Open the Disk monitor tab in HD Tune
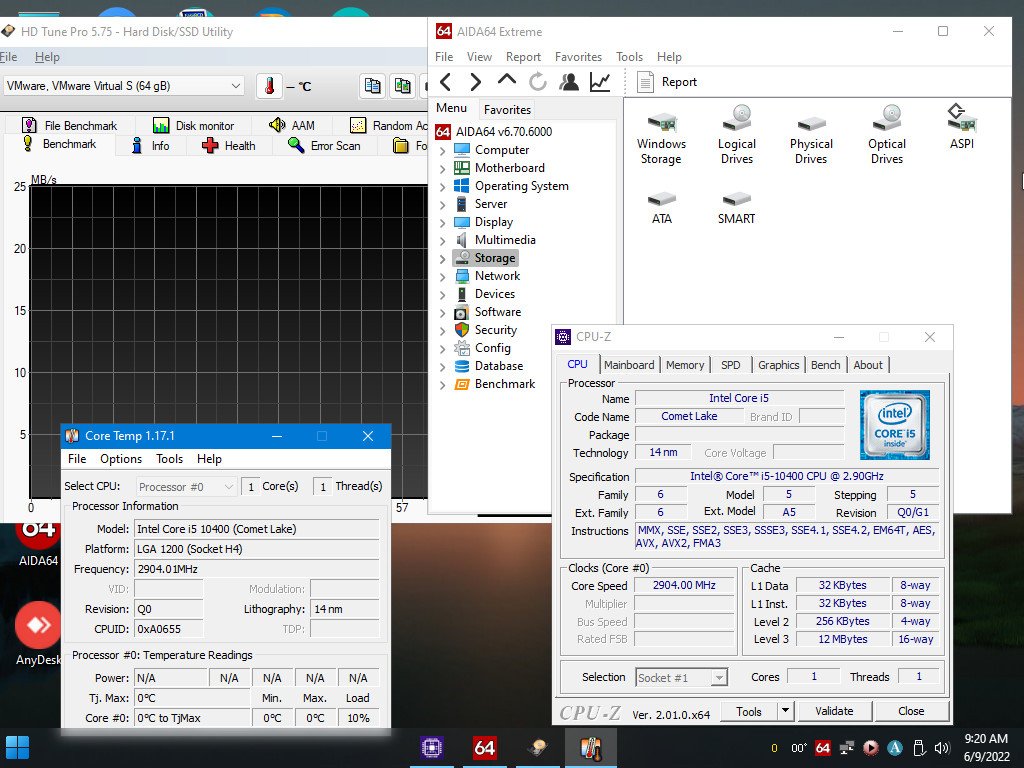This screenshot has height=768, width=1024. click(193, 125)
